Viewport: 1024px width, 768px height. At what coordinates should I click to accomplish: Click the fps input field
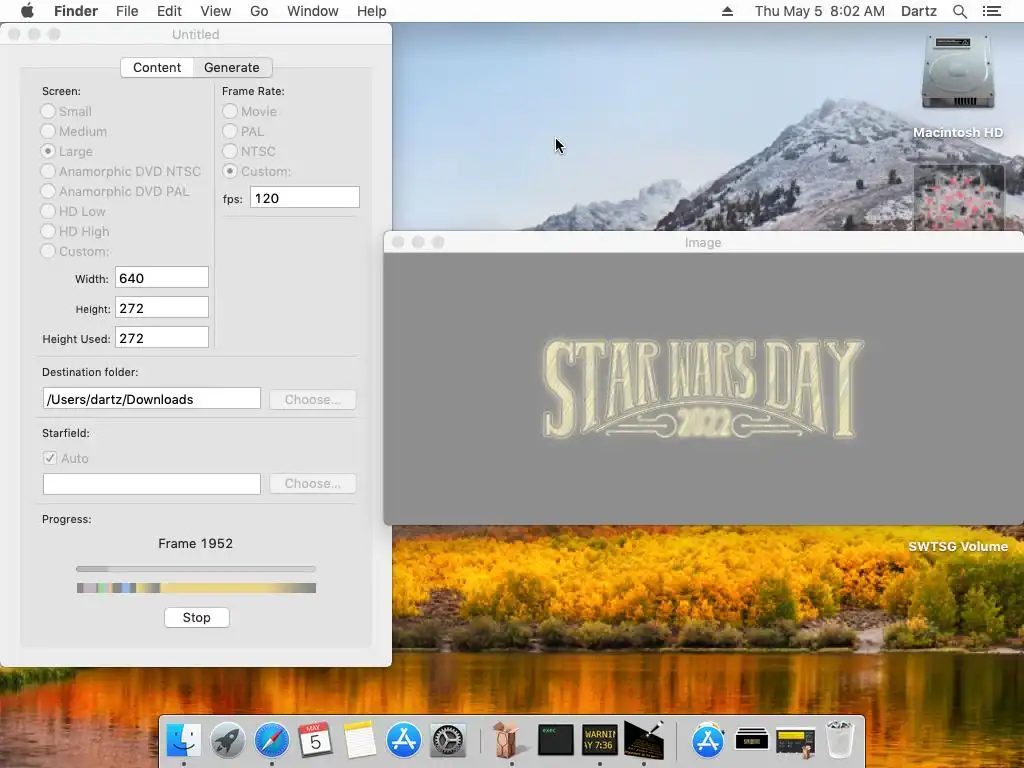click(305, 198)
